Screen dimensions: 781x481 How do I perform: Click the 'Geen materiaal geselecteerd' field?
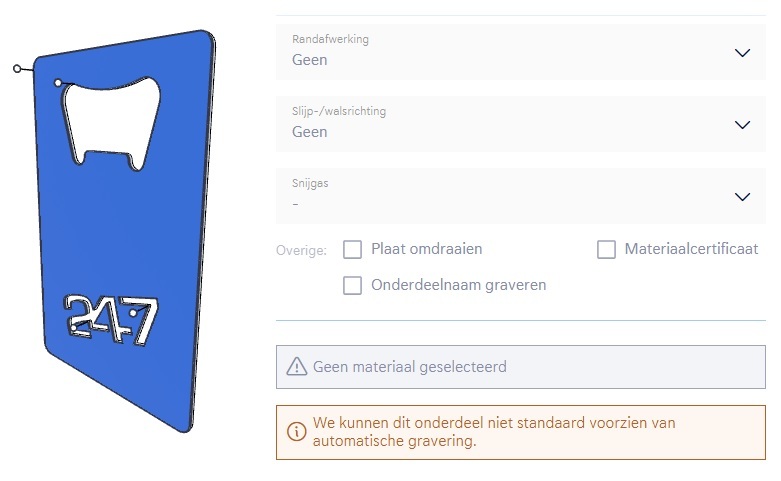point(520,367)
